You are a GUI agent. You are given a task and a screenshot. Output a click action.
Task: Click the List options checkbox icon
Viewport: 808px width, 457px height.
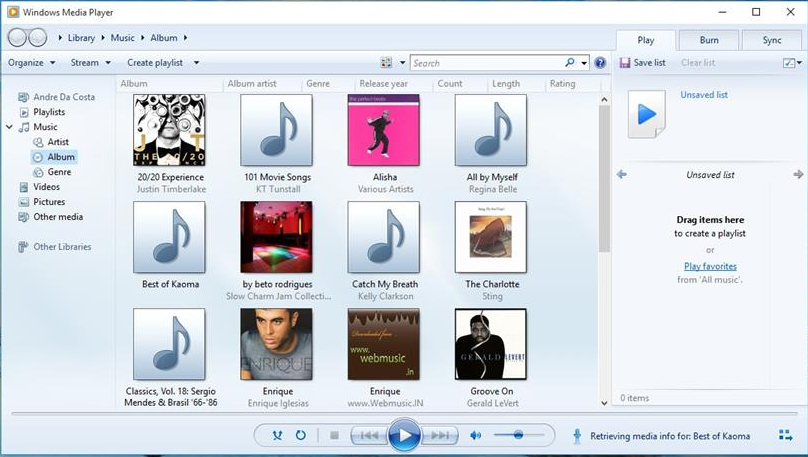pos(788,63)
